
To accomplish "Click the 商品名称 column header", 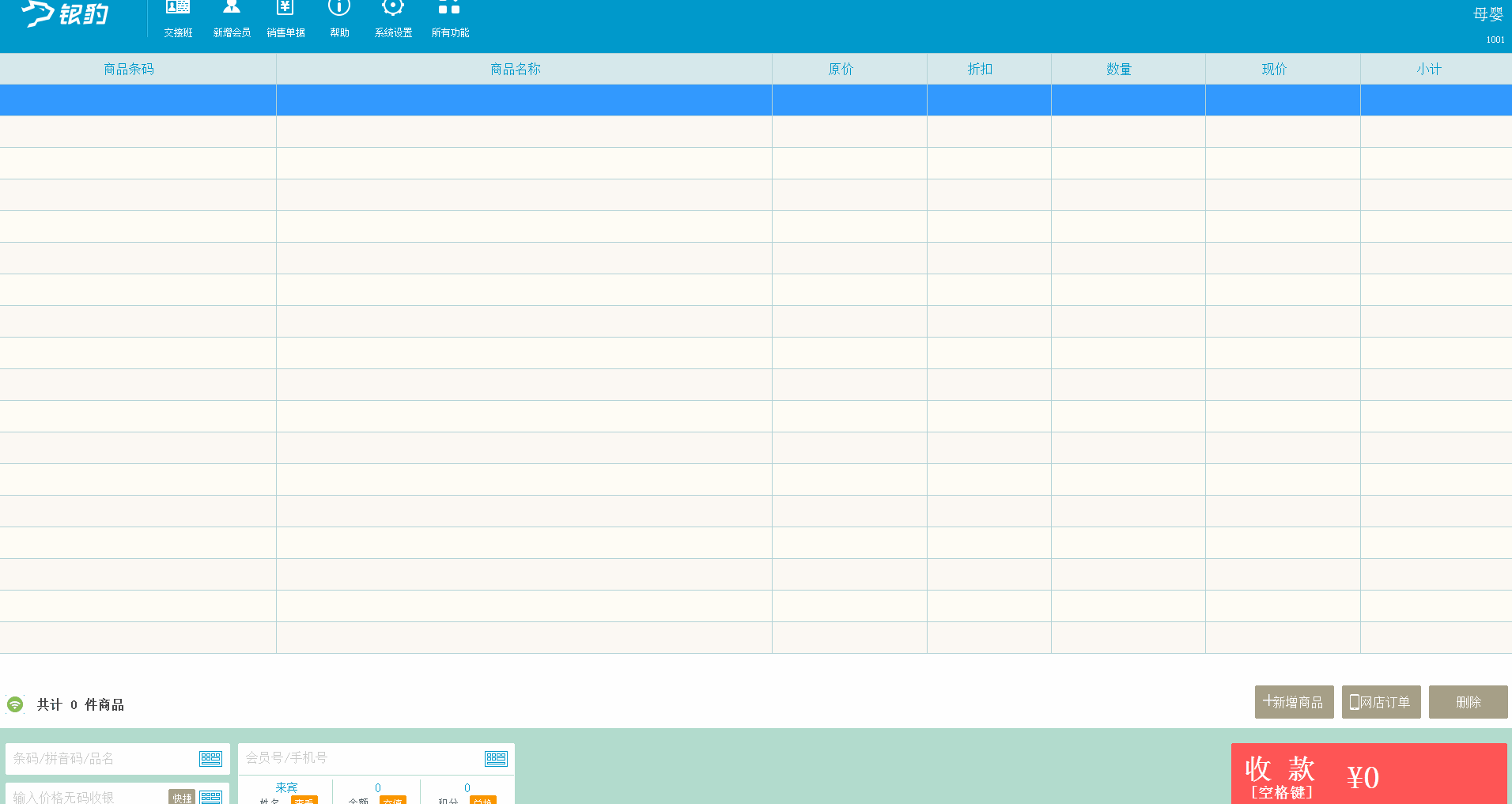I will click(516, 70).
